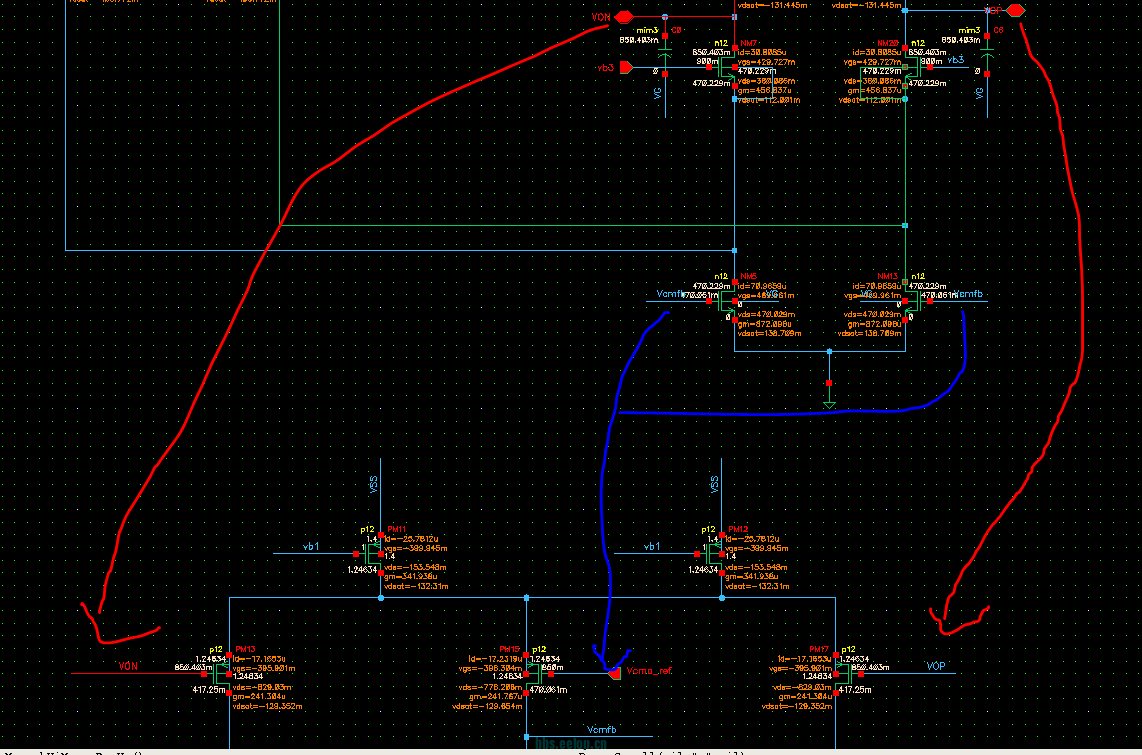The width and height of the screenshot is (1142, 755).
Task: Click the vb3 input pin
Action: pyautogui.click(x=626, y=68)
